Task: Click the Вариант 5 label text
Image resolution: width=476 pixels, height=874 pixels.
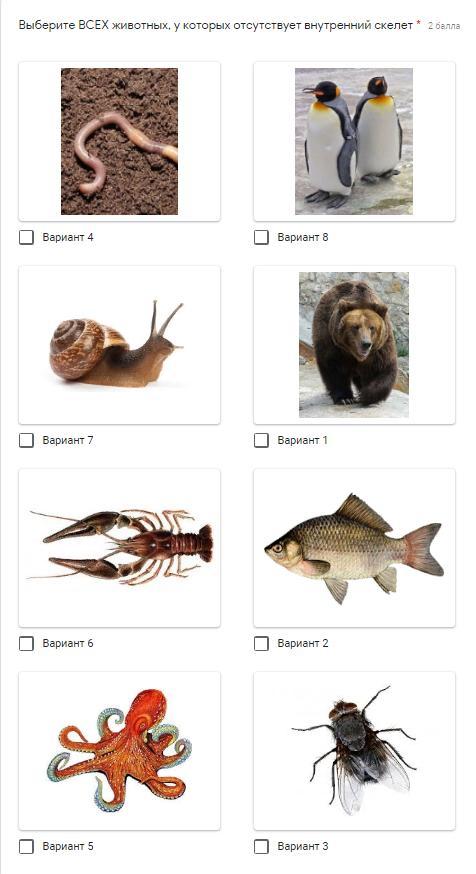Action: tap(68, 847)
